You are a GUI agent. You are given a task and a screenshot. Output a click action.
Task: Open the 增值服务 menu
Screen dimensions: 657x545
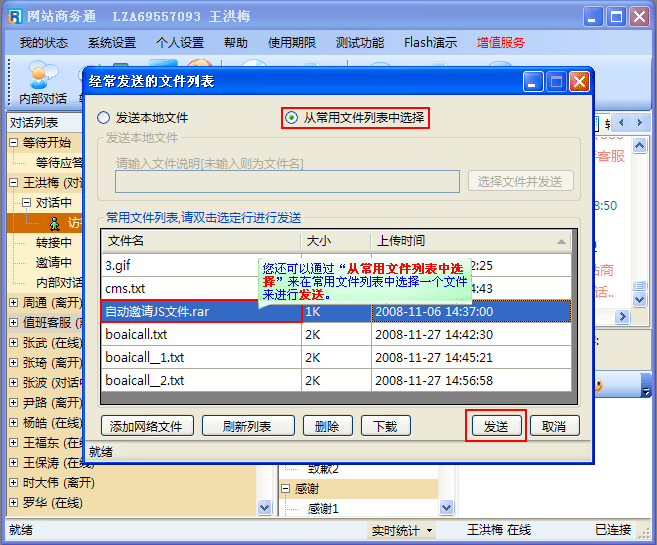pos(500,43)
